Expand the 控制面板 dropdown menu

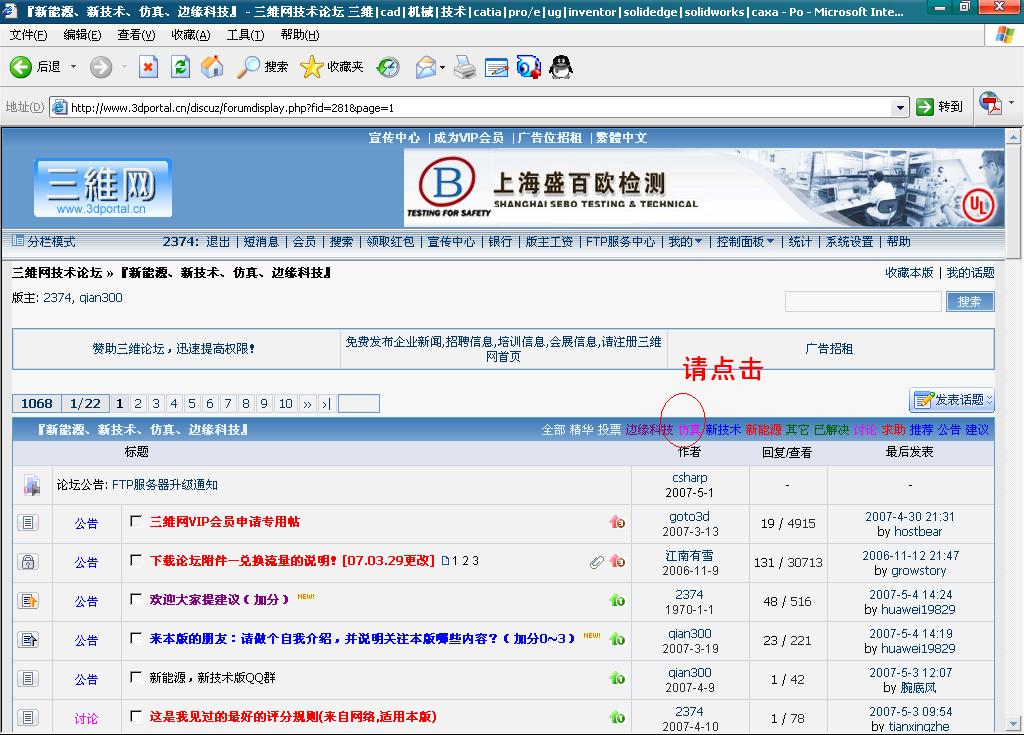[x=745, y=242]
